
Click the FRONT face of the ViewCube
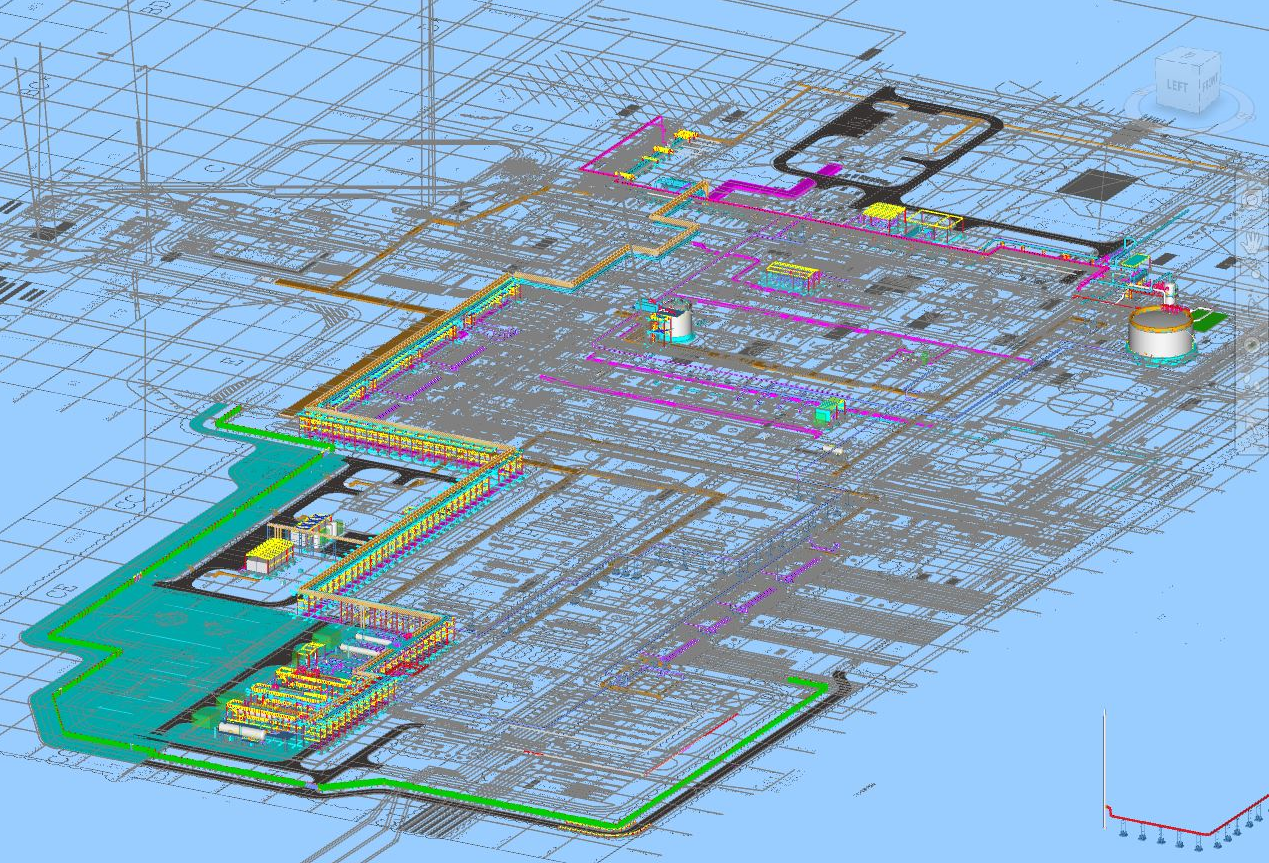point(1210,83)
